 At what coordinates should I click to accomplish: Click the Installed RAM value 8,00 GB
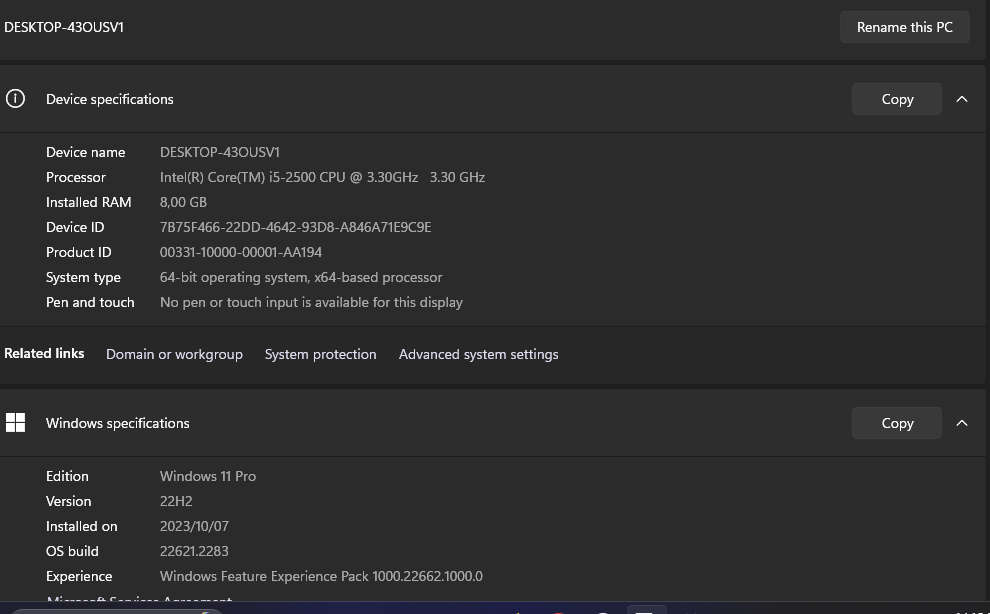(x=183, y=202)
